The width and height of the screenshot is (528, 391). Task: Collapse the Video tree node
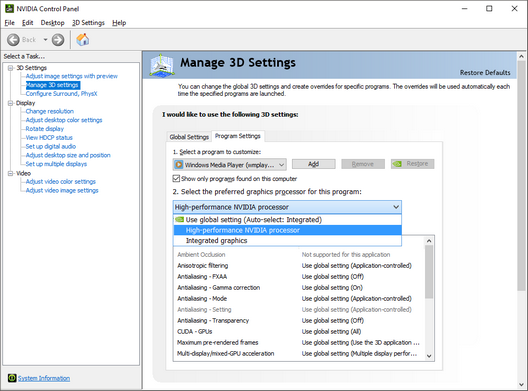point(11,173)
